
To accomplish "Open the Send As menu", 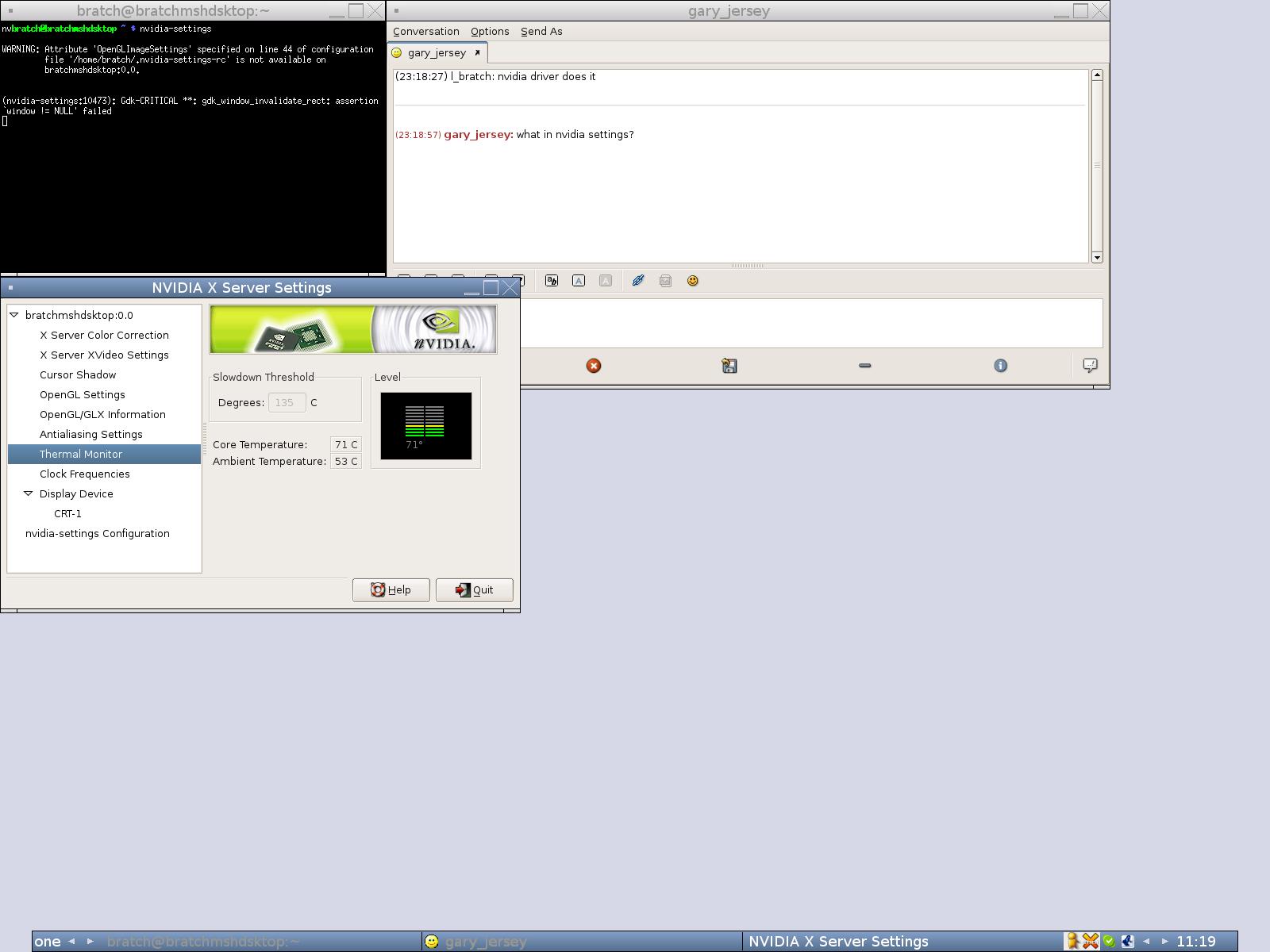I will 541,31.
